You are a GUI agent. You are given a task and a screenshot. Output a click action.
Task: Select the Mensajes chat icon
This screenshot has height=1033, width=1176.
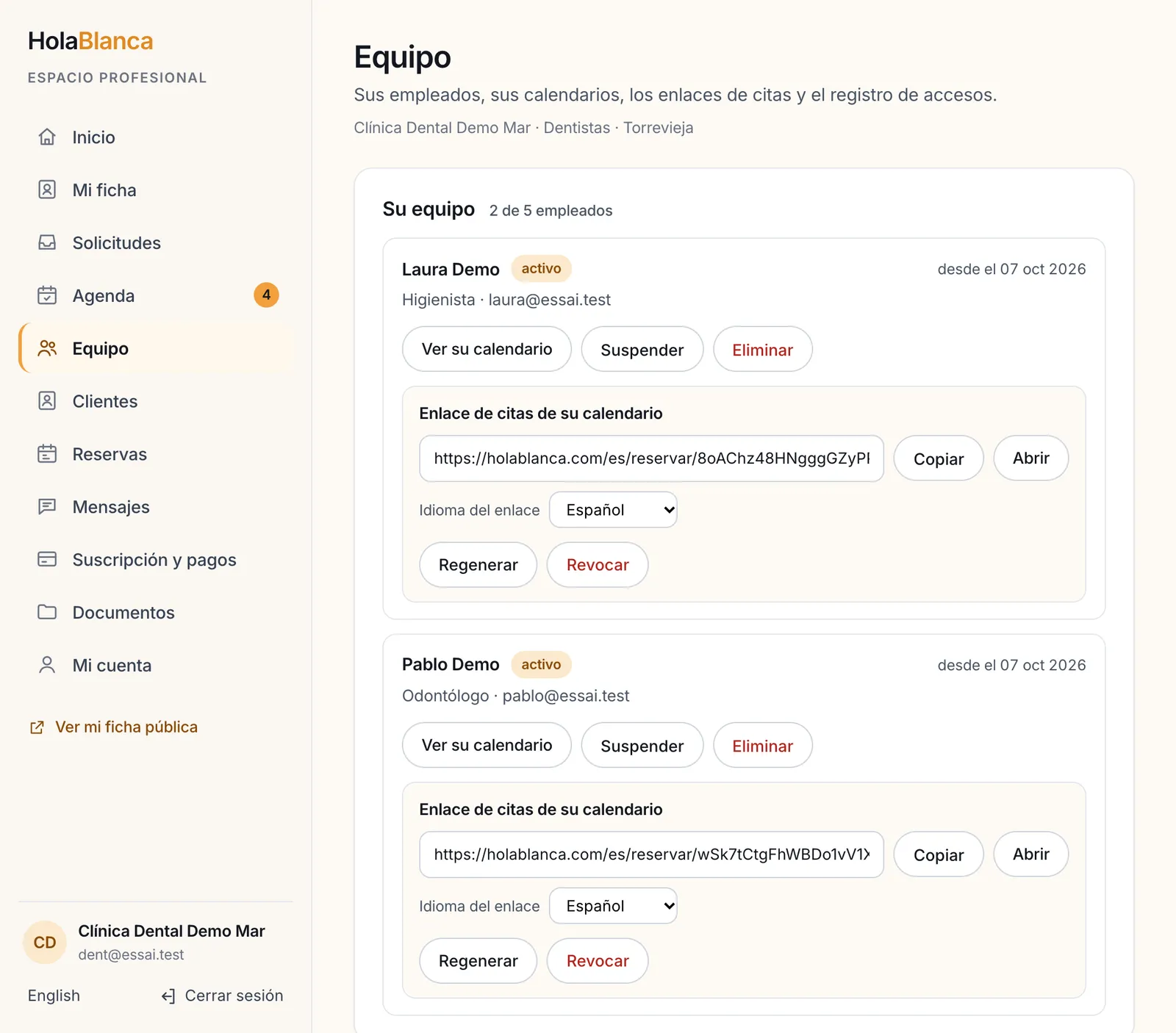47,507
